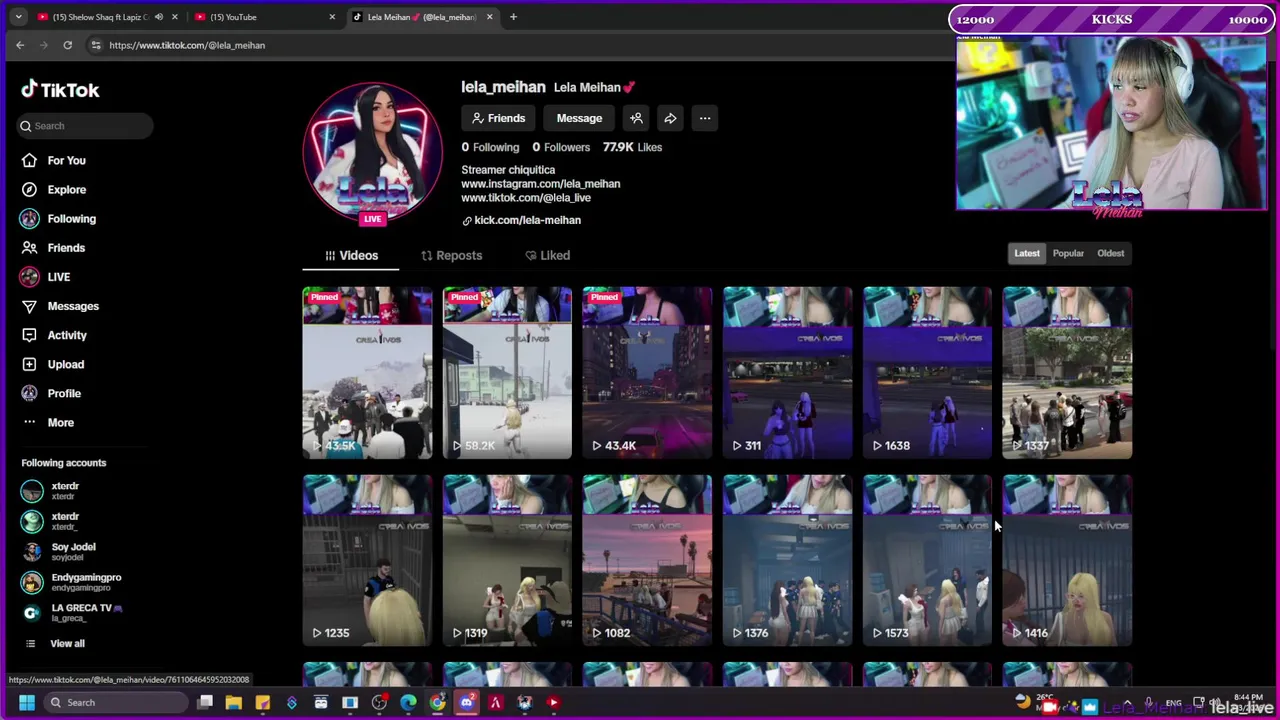Open the video with 311 views
Viewport: 1280px width, 720px height.
click(x=788, y=373)
